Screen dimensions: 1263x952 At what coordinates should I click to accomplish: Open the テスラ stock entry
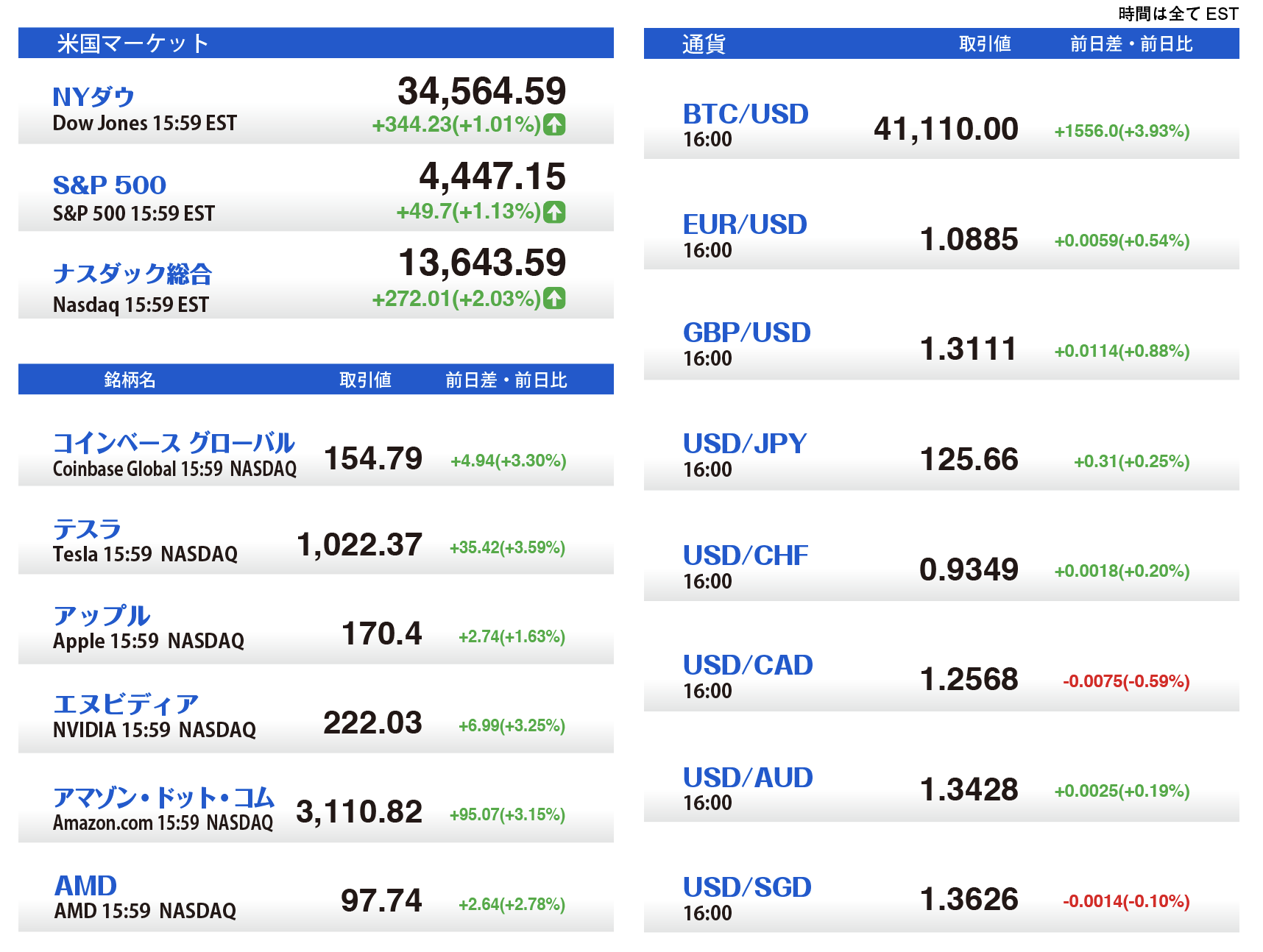(87, 529)
